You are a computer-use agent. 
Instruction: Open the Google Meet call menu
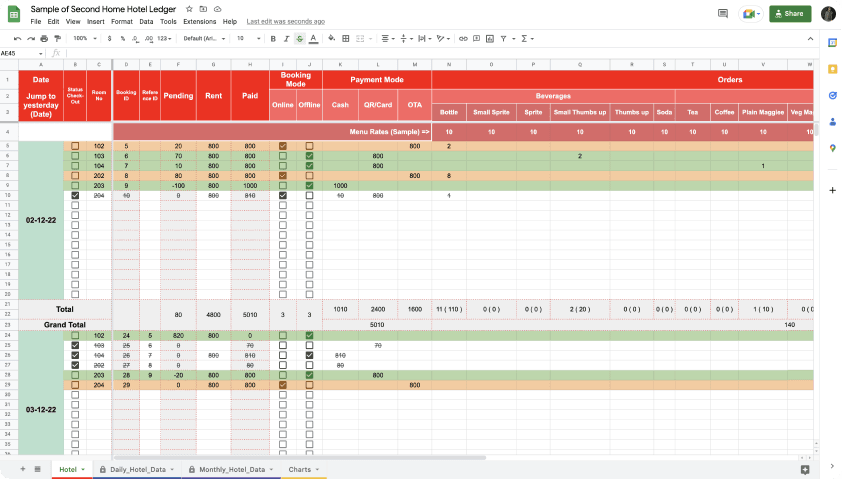(751, 14)
